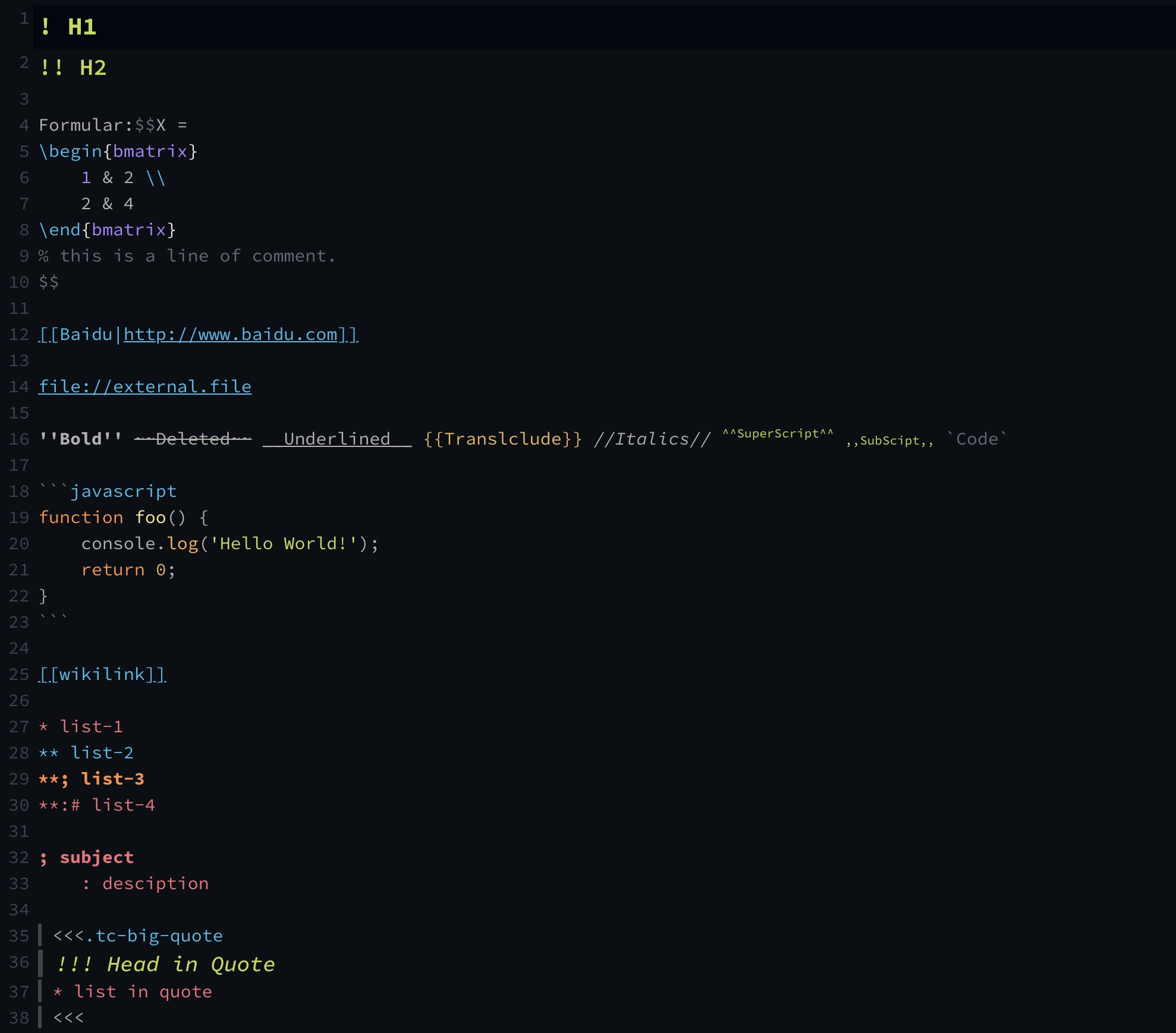
Task: Click the javascript language identifier
Action: [123, 492]
